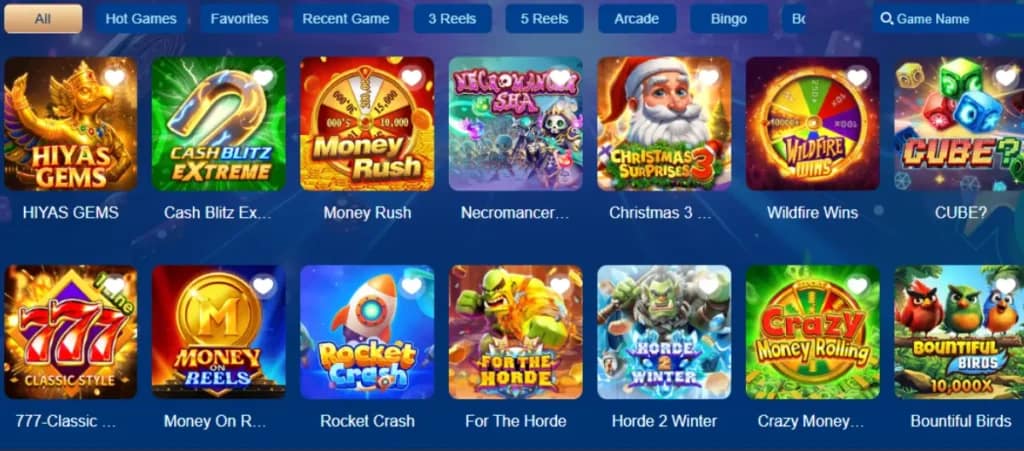
Task: Filter games by Arcade
Action: (637, 19)
